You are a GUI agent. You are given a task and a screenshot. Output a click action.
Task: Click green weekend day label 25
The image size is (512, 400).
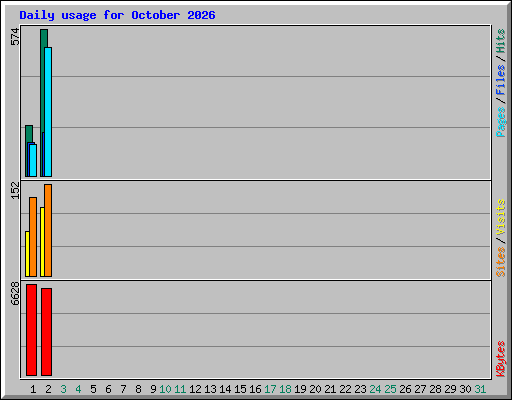point(390,389)
